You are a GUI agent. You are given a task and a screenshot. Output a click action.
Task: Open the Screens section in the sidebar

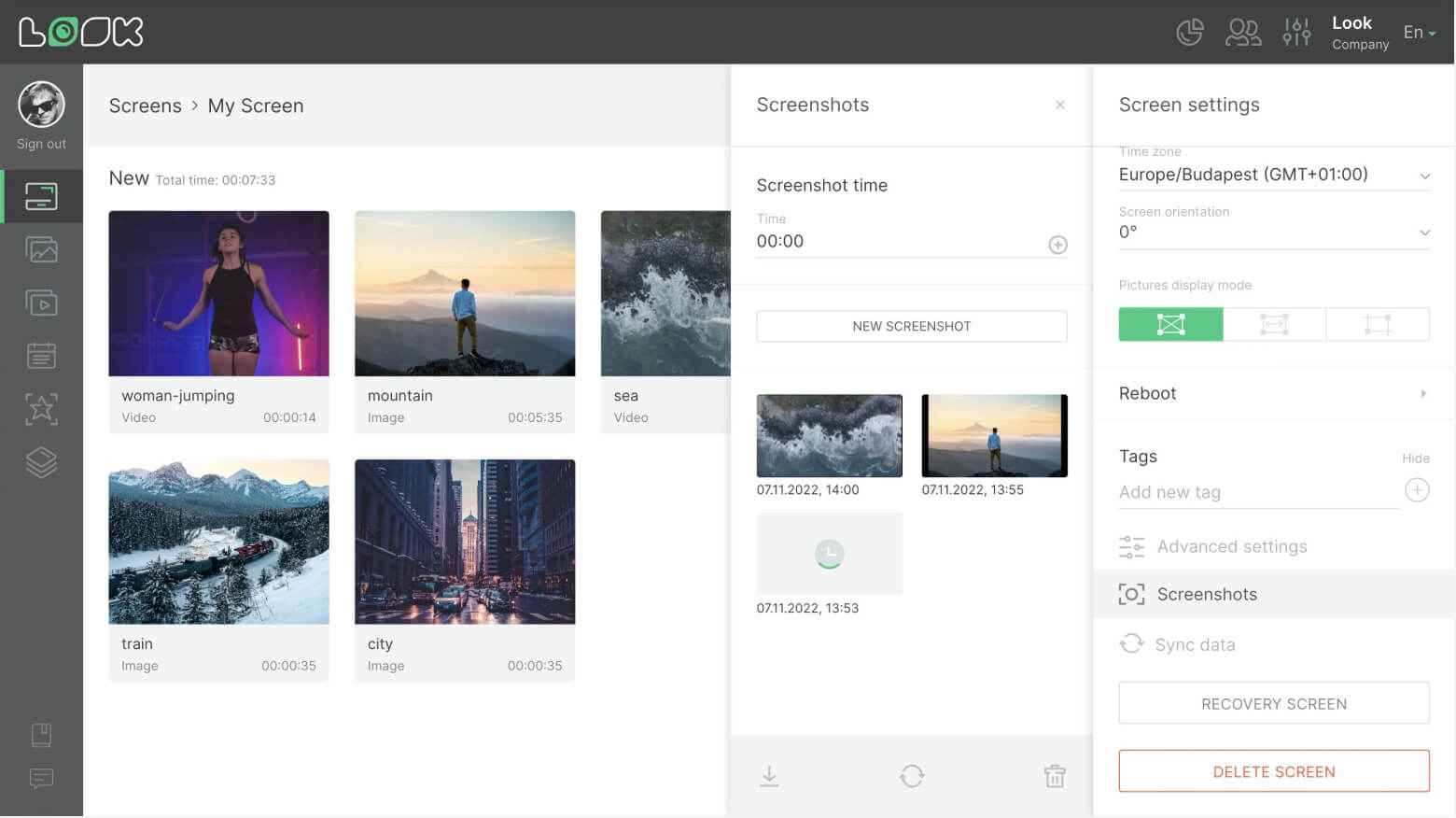click(x=41, y=196)
